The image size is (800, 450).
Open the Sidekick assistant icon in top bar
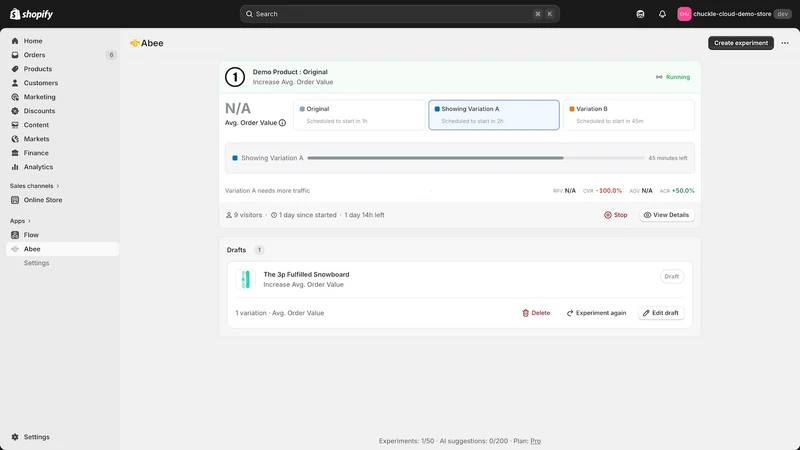[640, 14]
